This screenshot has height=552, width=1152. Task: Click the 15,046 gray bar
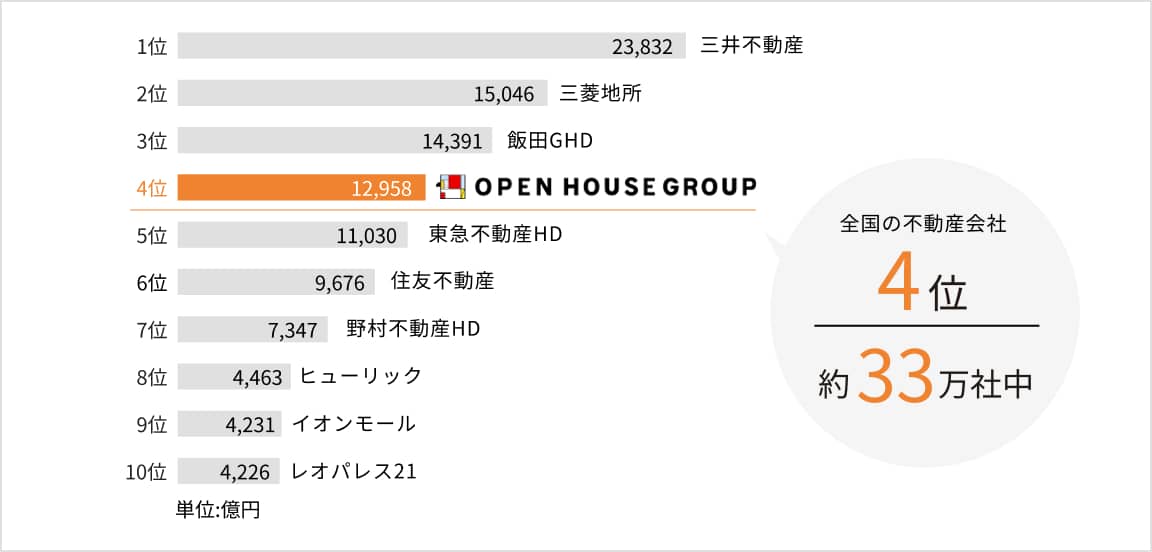tap(362, 94)
